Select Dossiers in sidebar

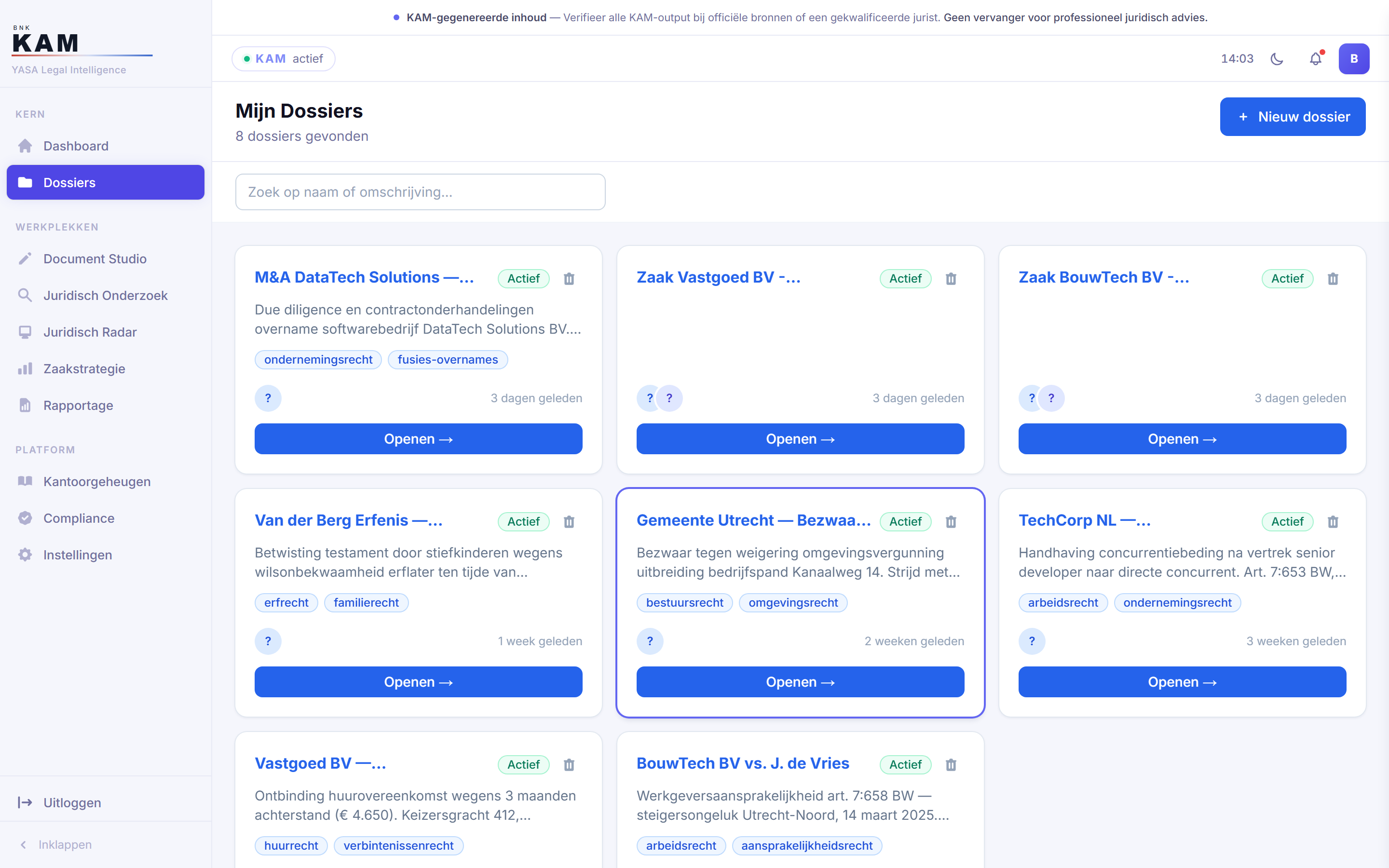coord(106,183)
